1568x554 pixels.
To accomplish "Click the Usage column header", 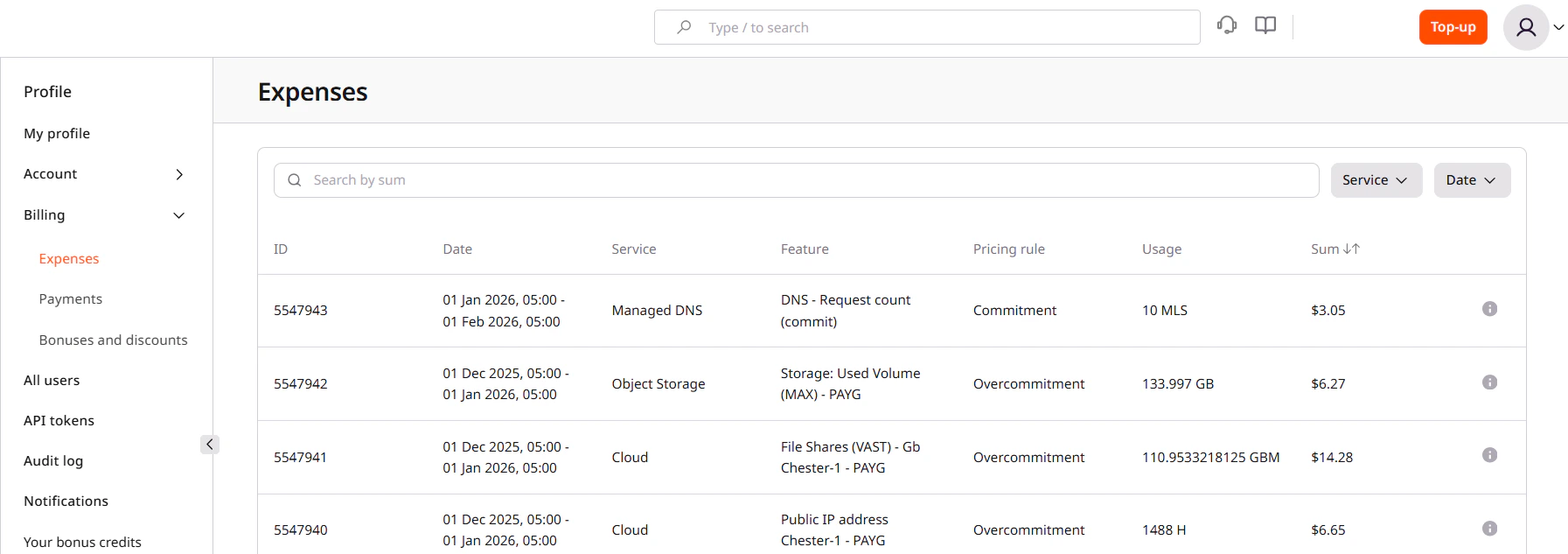I will (x=1161, y=249).
